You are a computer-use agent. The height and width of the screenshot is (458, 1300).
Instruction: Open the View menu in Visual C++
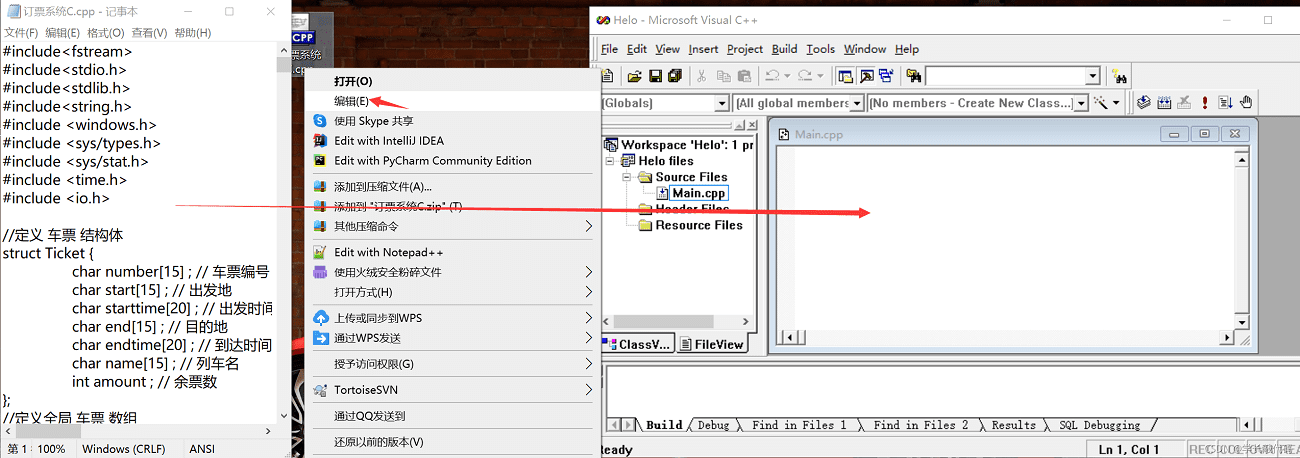[668, 49]
